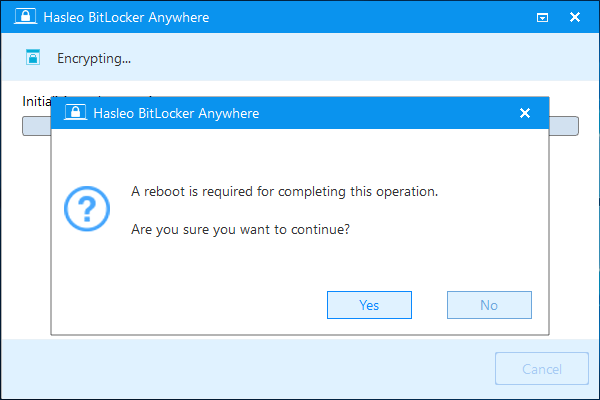Click the 'Encrypting...' status label
Screen dimensions: 600x400
[x=94, y=59]
